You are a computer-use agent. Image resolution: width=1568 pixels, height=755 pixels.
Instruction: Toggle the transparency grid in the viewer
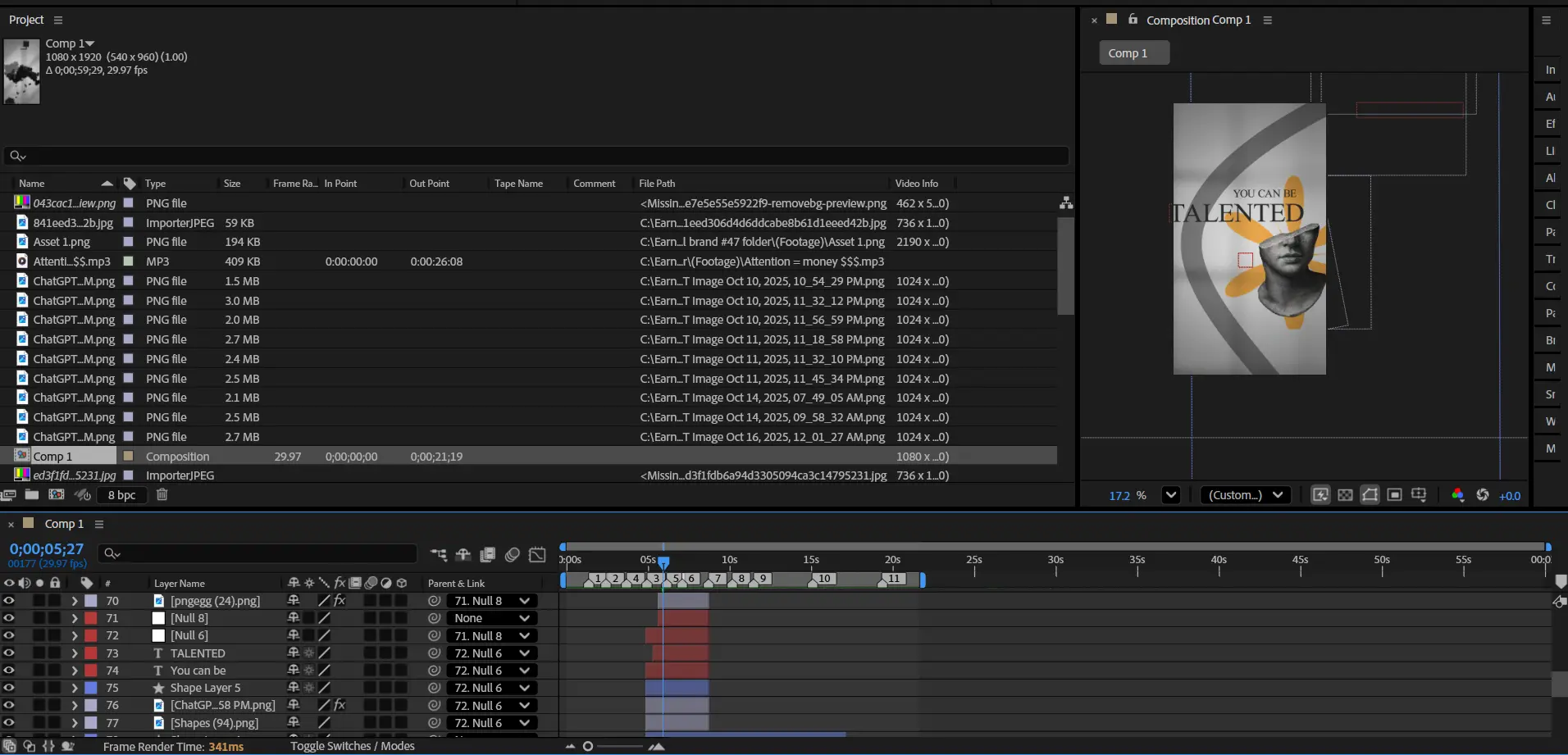(x=1345, y=495)
